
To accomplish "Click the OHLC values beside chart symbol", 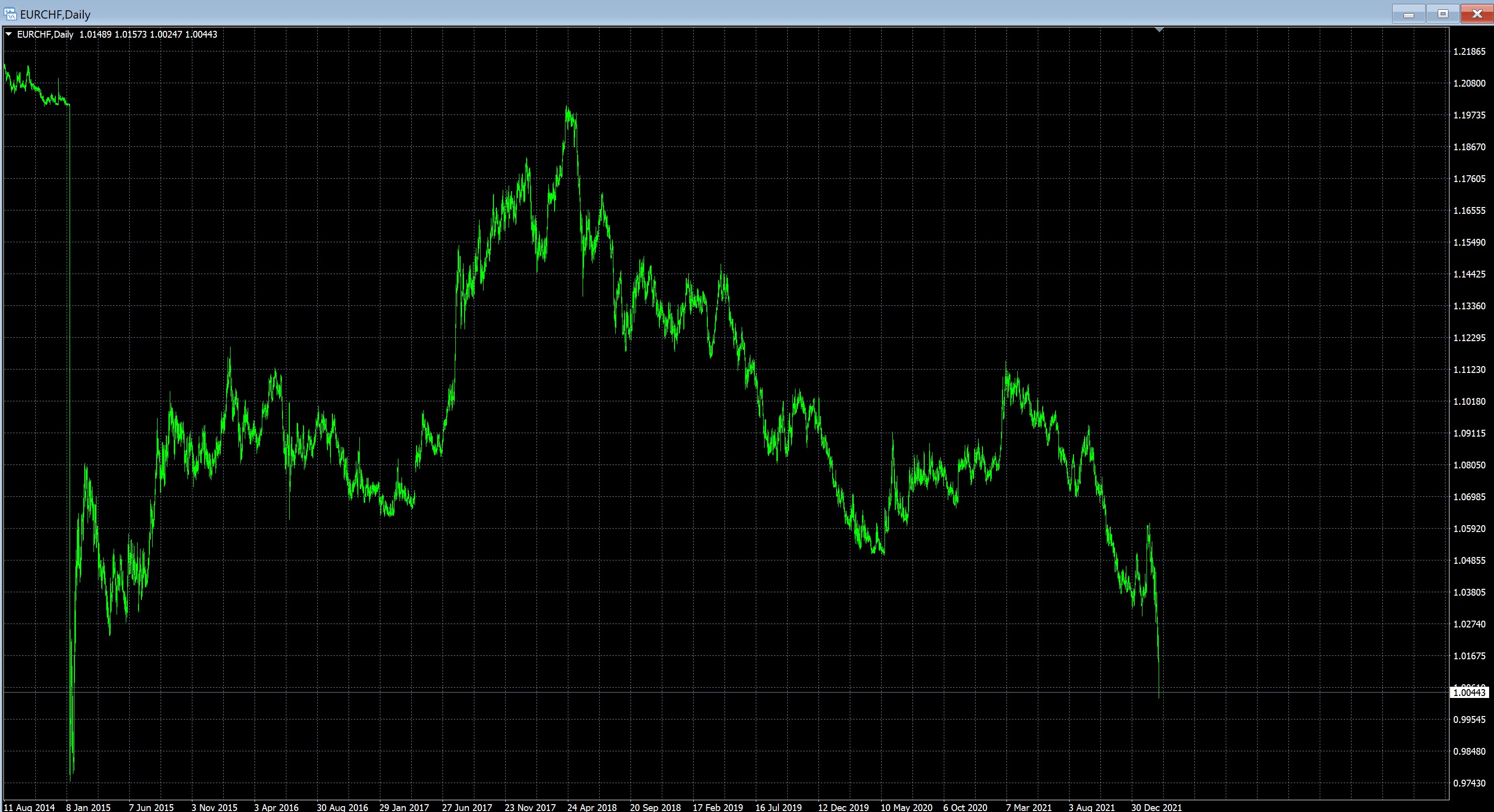I will [x=148, y=34].
